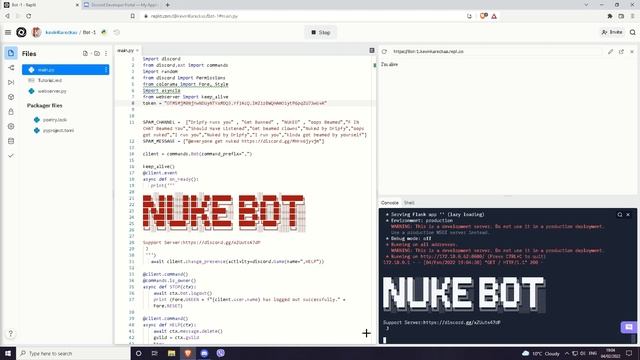This screenshot has height=360, width=640.
Task: Open the Debugger sidebar tool
Action: (x=11, y=82)
